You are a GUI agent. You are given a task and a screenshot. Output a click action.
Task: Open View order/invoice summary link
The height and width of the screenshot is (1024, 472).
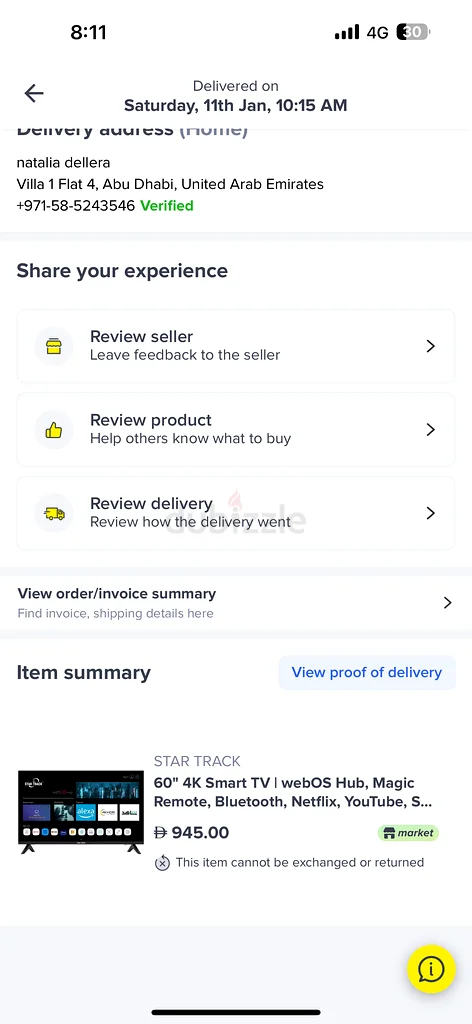point(236,603)
